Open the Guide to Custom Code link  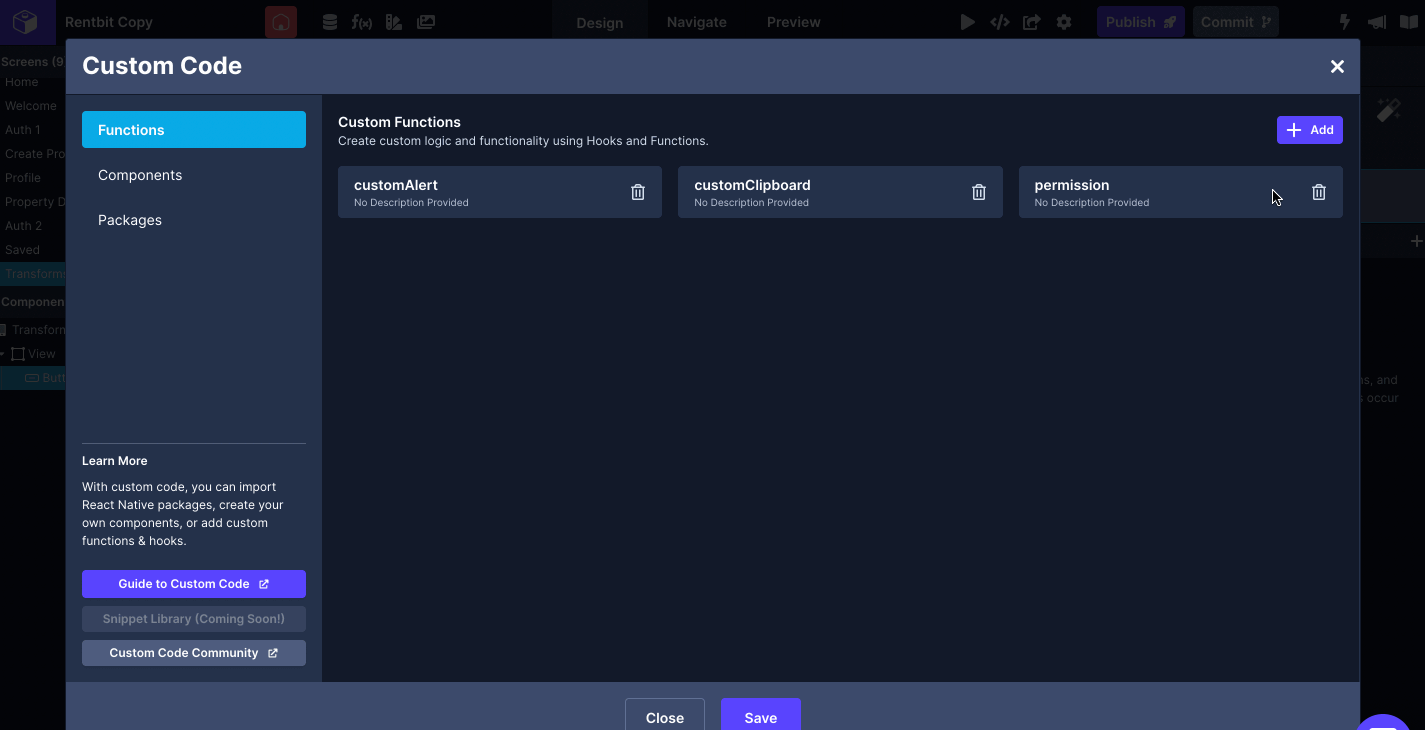[194, 584]
